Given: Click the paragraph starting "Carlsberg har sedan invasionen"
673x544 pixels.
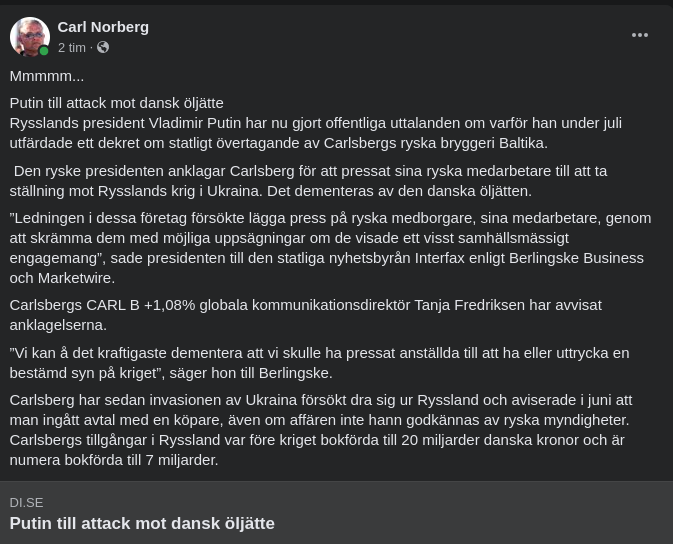Looking at the screenshot, I should [320, 429].
